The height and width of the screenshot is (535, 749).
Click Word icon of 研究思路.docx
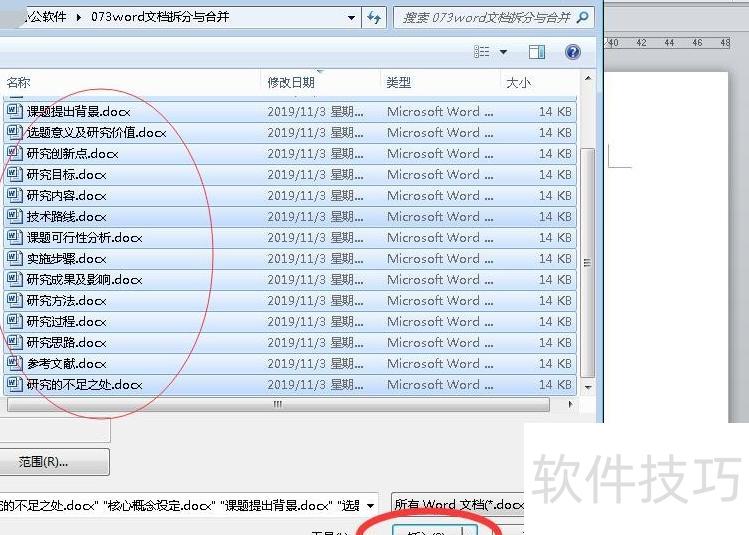pyautogui.click(x=15, y=342)
